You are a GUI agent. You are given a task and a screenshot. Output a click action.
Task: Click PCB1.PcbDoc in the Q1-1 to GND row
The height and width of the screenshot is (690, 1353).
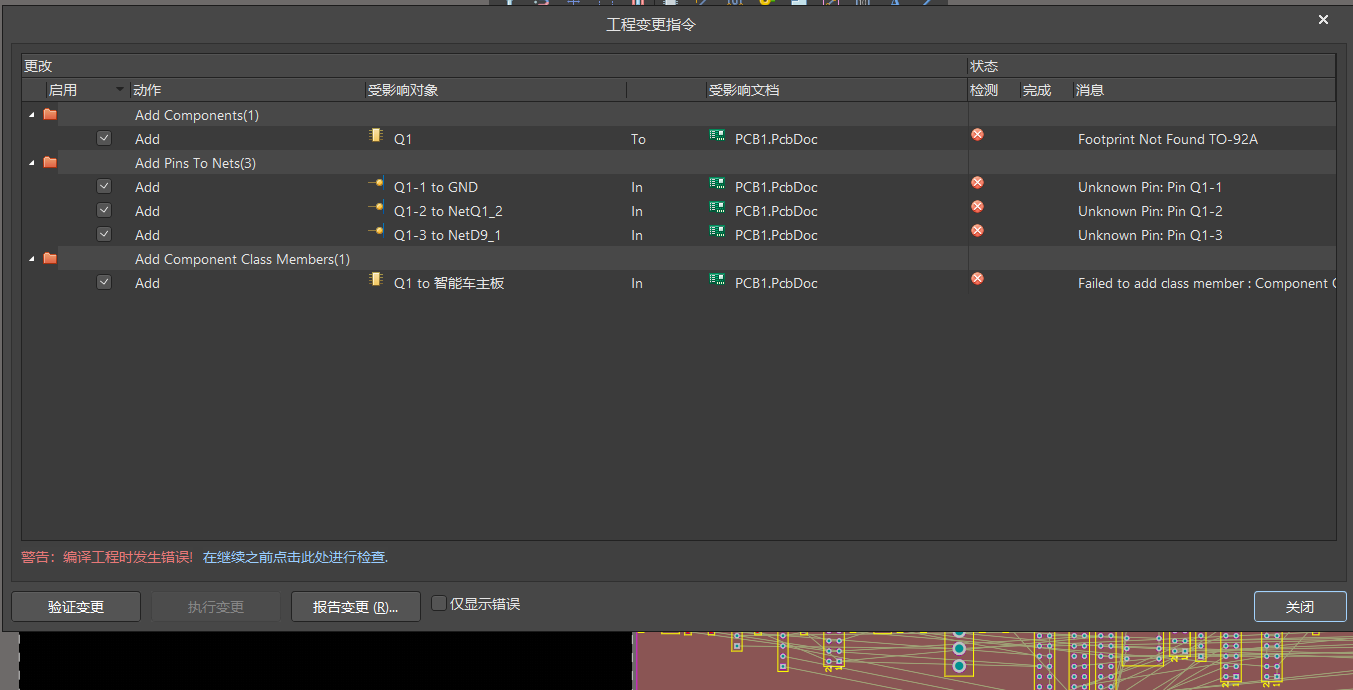776,187
